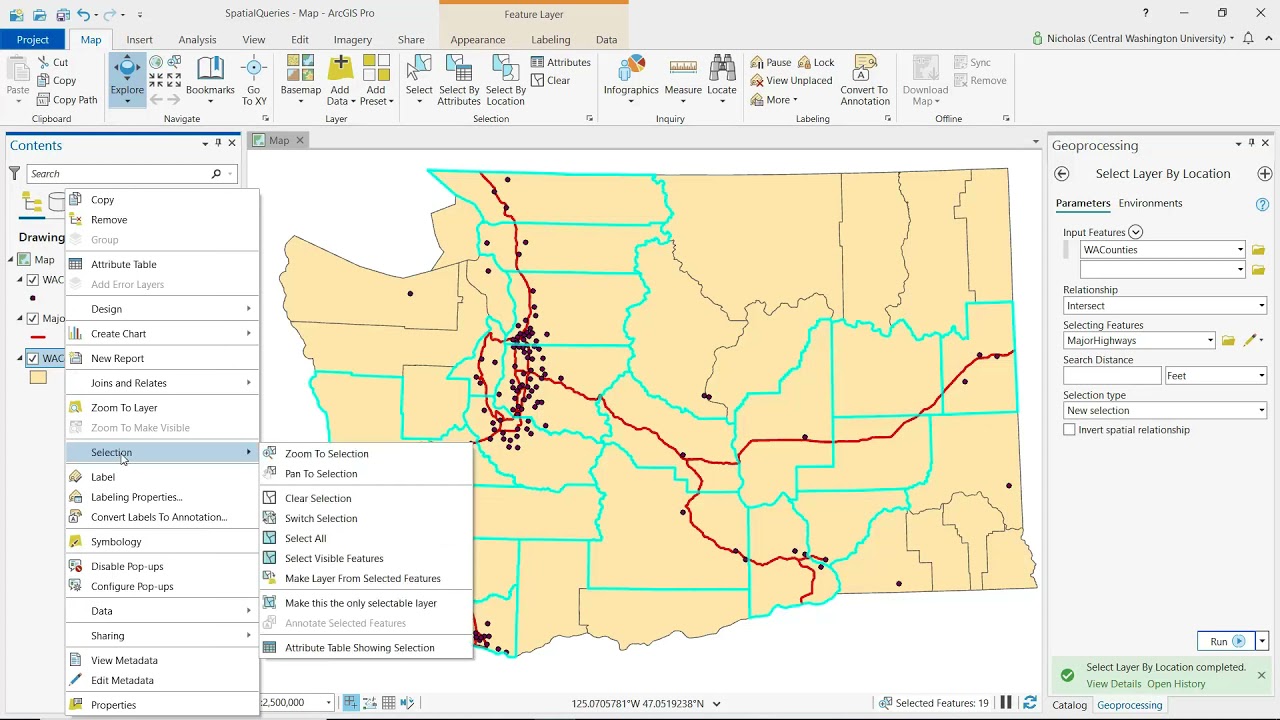Click the yellow polygon symbol swatch
The width and height of the screenshot is (1280, 720).
pos(38,378)
